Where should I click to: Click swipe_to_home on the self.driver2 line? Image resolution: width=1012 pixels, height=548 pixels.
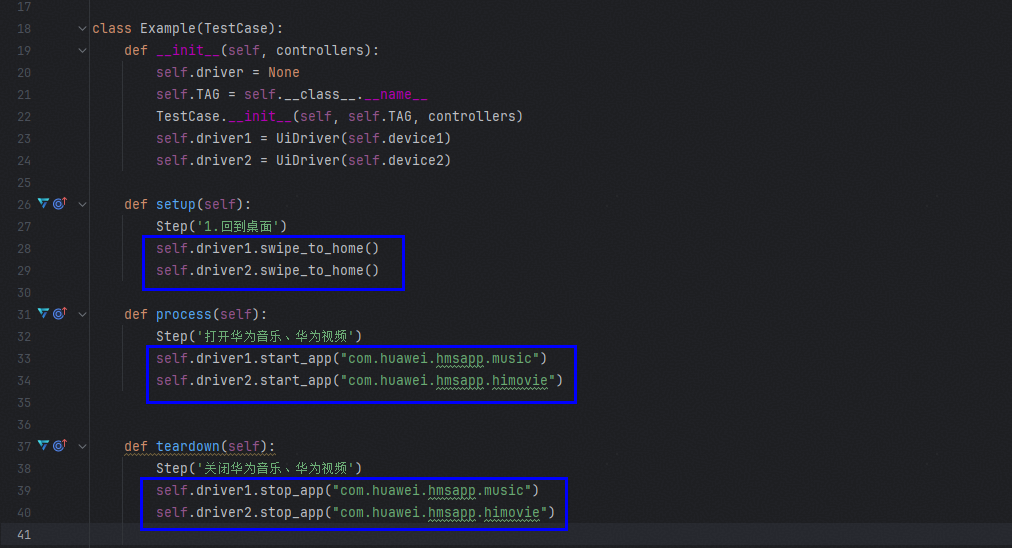312,270
